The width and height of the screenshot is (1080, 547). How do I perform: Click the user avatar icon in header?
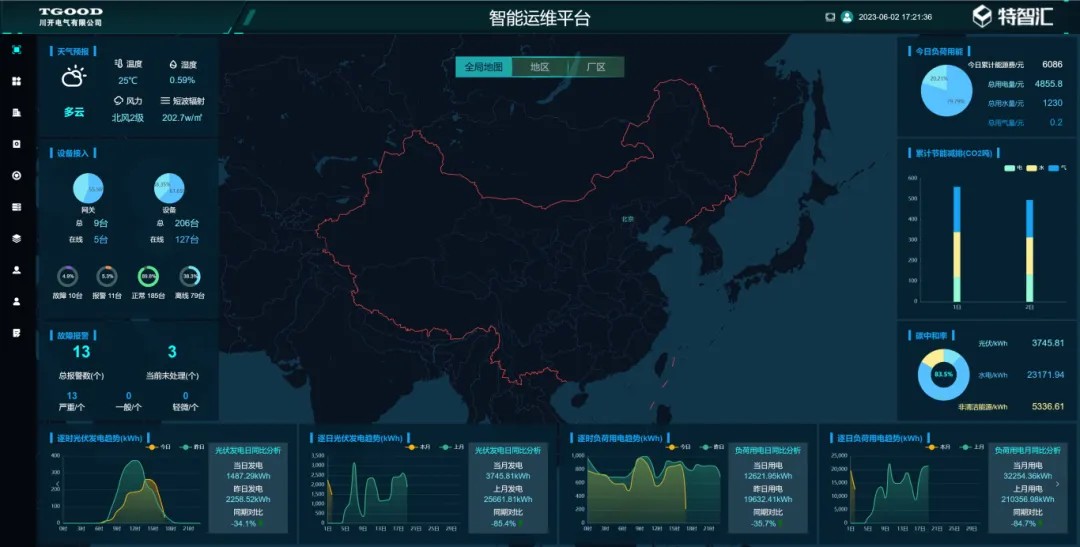847,17
